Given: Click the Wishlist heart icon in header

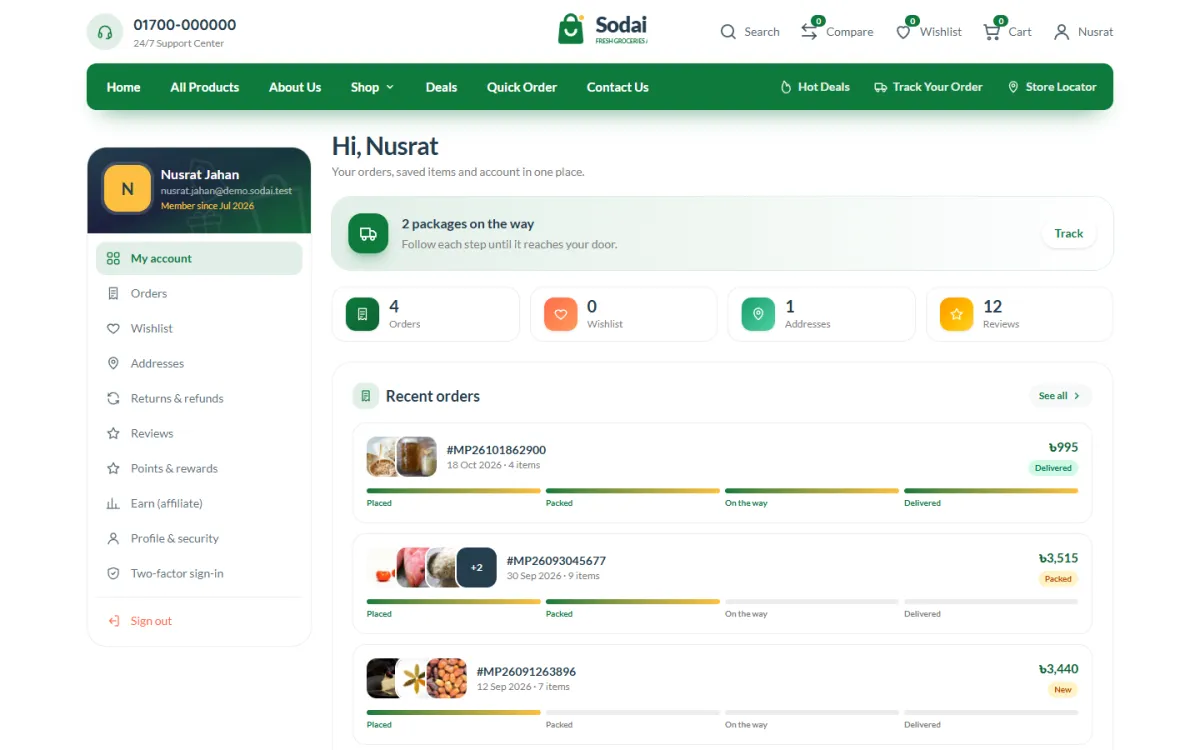Looking at the screenshot, I should click(903, 32).
